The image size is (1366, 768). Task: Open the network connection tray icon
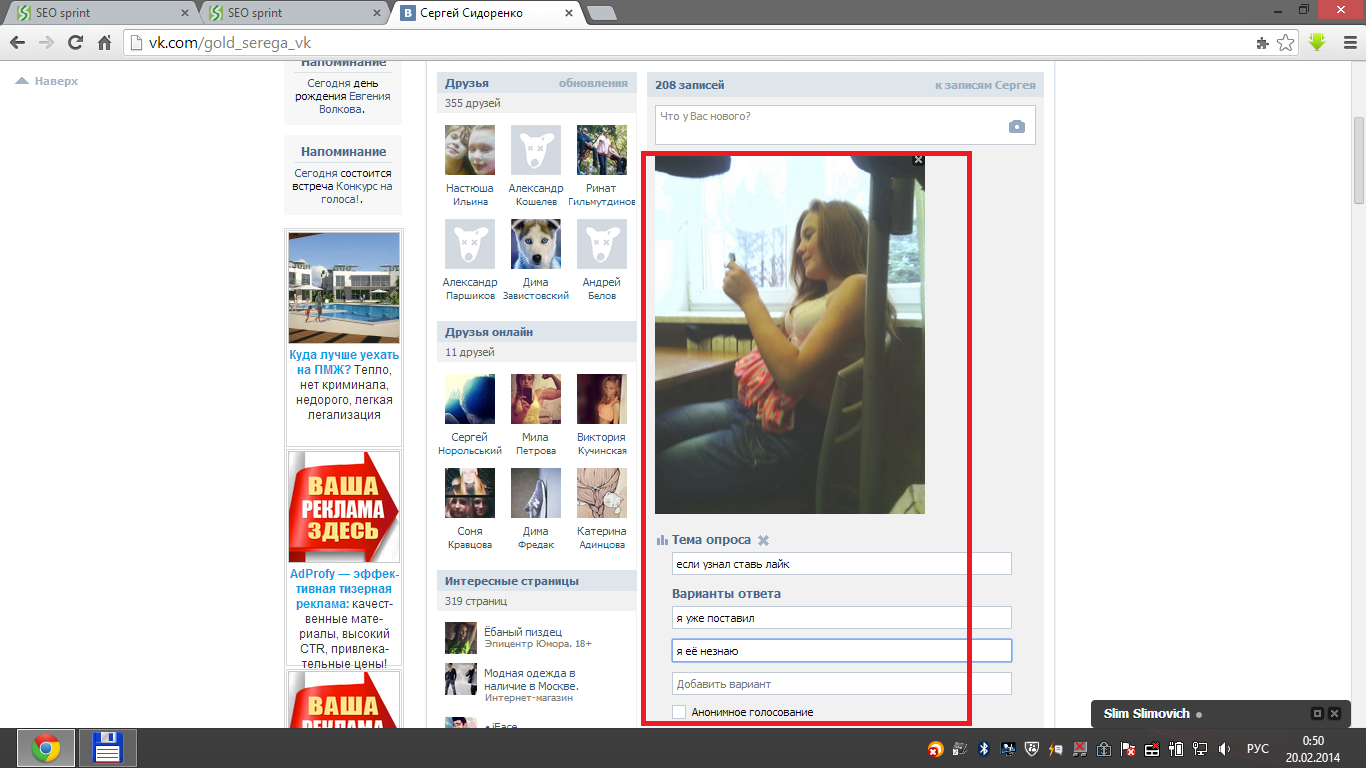(x=1201, y=748)
